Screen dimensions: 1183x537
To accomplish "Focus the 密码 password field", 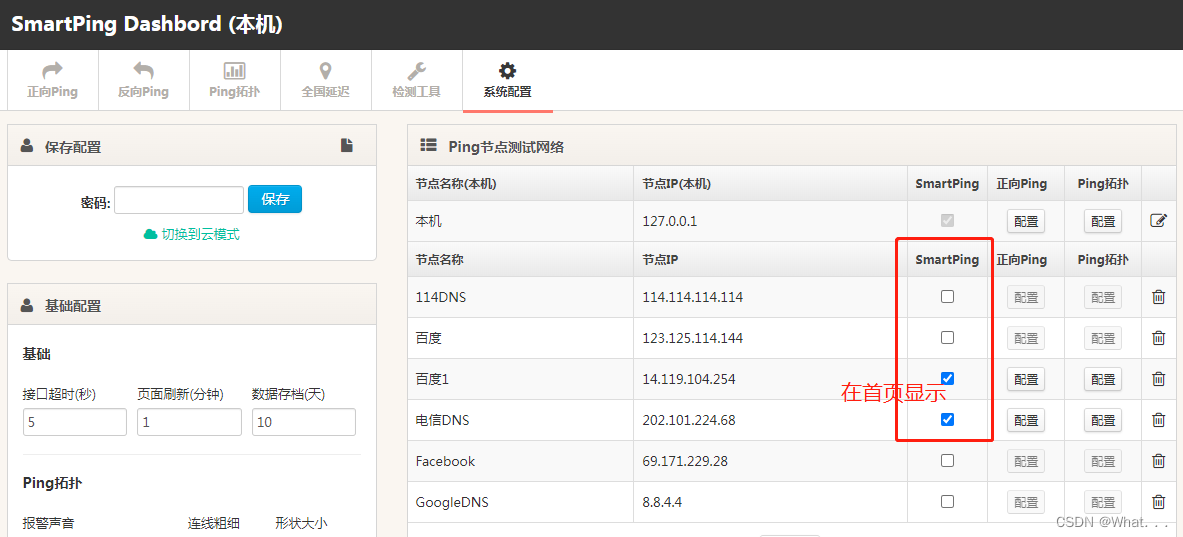I will click(179, 200).
